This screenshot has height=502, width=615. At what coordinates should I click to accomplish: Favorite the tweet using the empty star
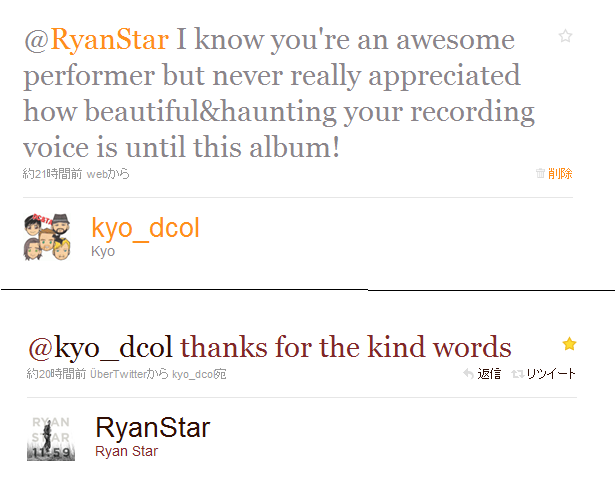(x=565, y=36)
